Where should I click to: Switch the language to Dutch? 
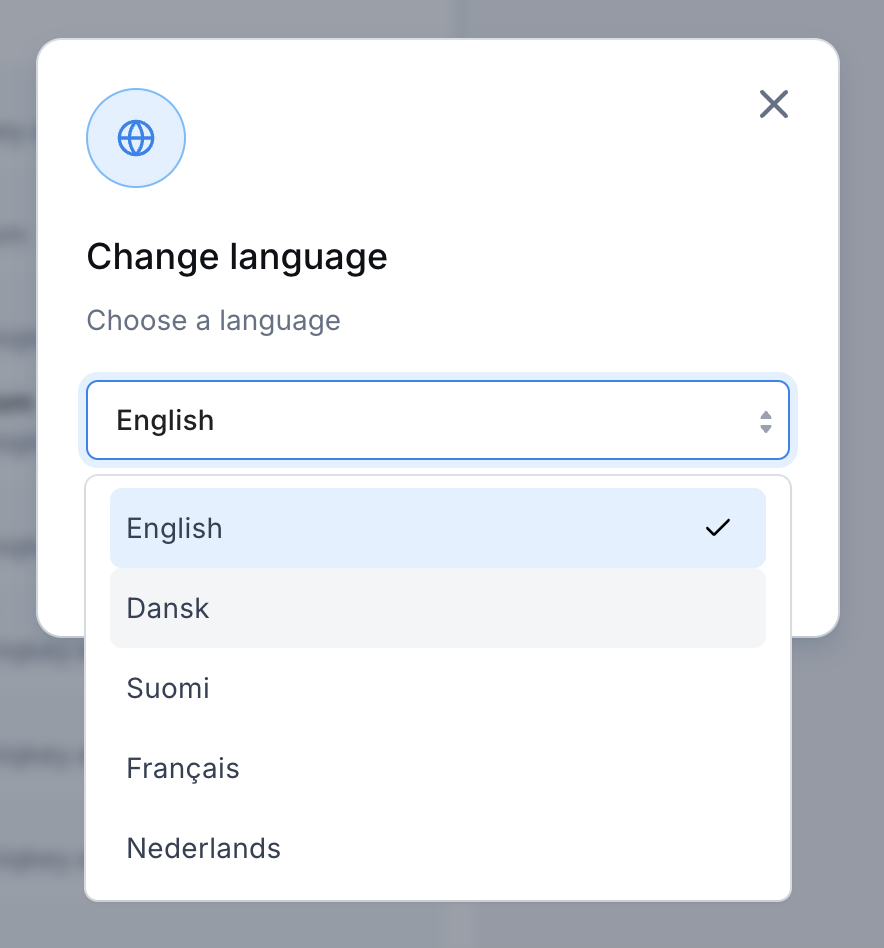point(438,848)
